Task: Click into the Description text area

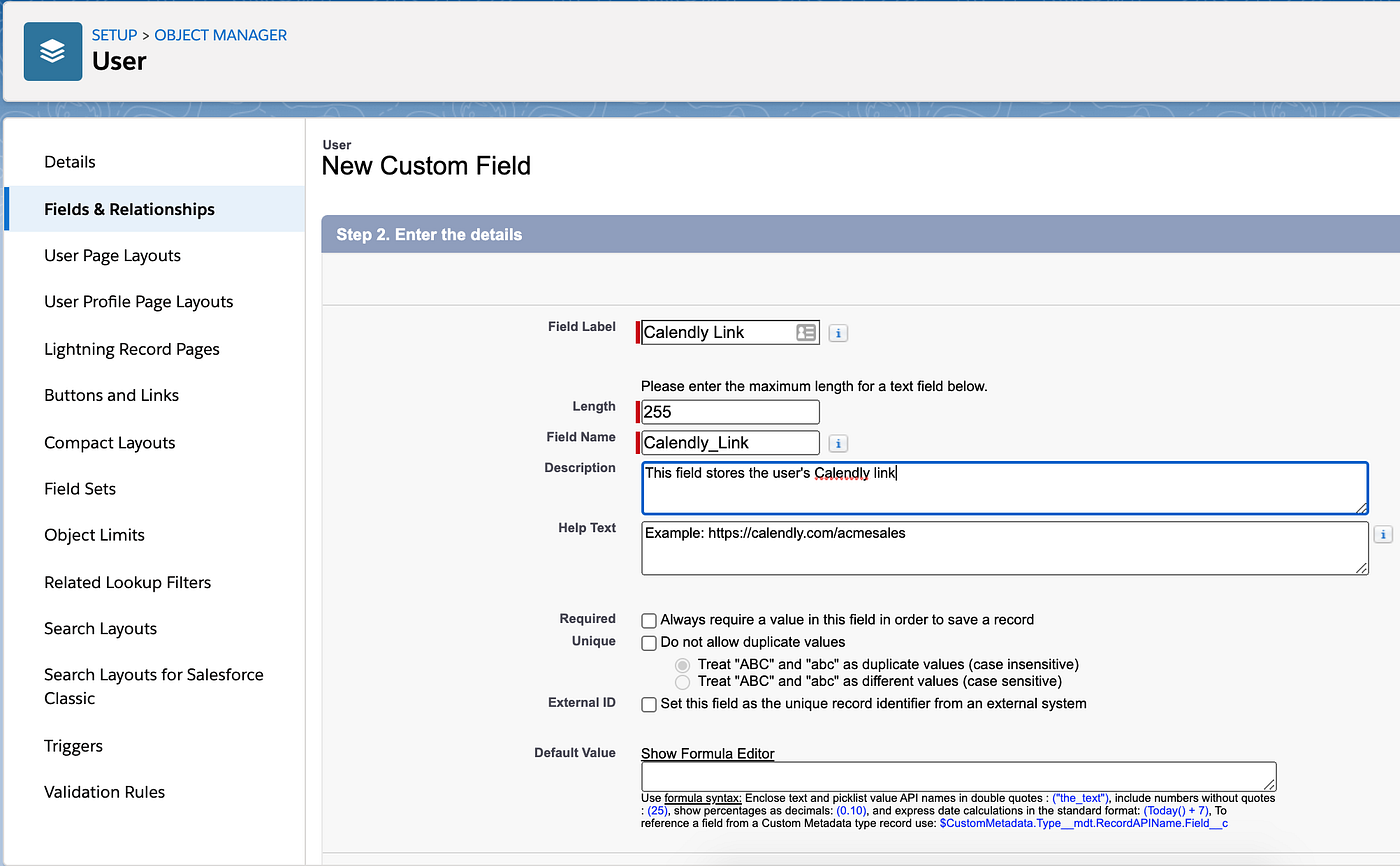Action: (x=1004, y=488)
